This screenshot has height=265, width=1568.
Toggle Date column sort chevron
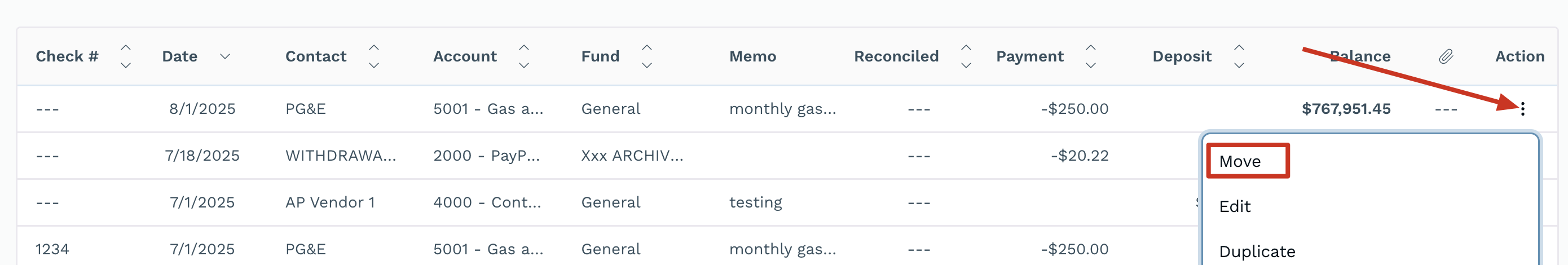(224, 56)
